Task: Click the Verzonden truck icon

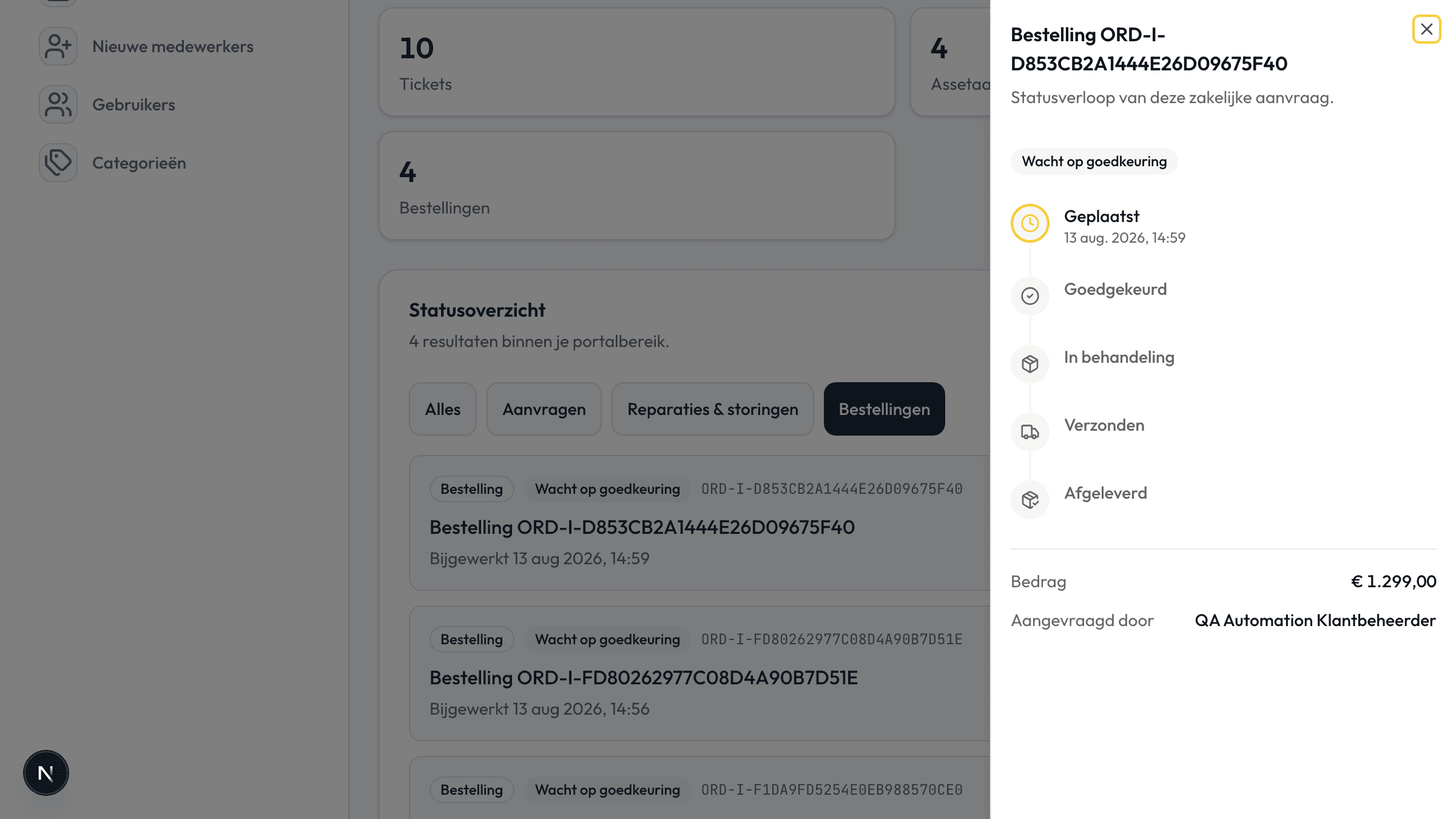Action: tap(1030, 432)
